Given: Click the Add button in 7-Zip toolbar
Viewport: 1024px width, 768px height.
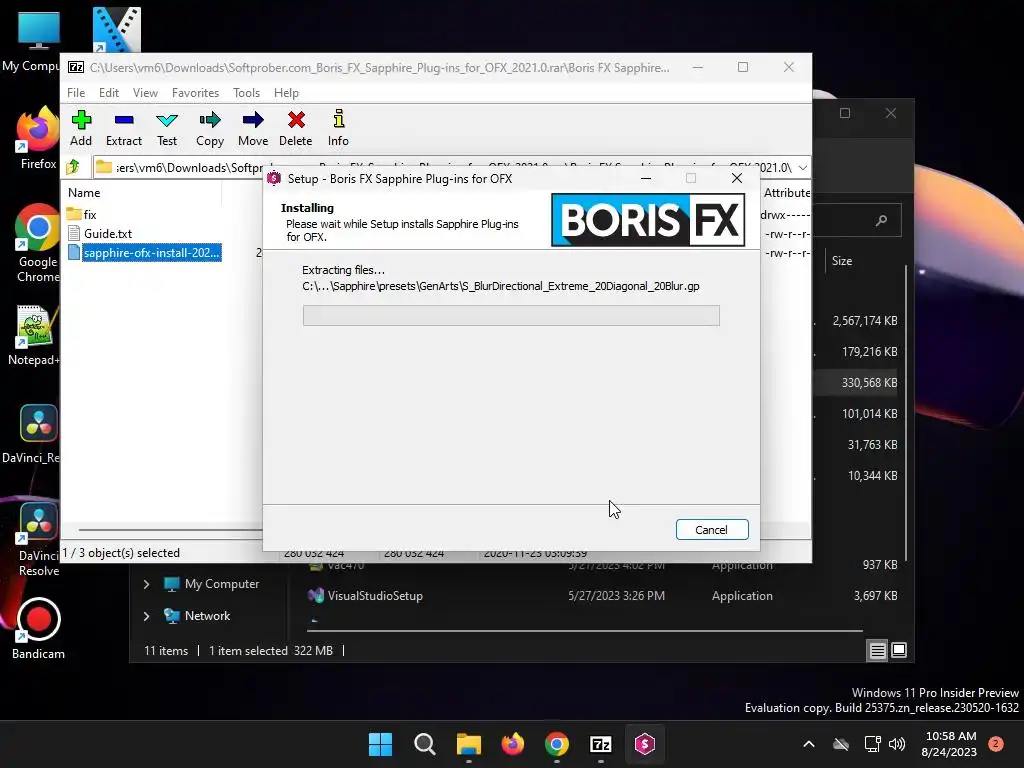Looking at the screenshot, I should click(x=81, y=128).
